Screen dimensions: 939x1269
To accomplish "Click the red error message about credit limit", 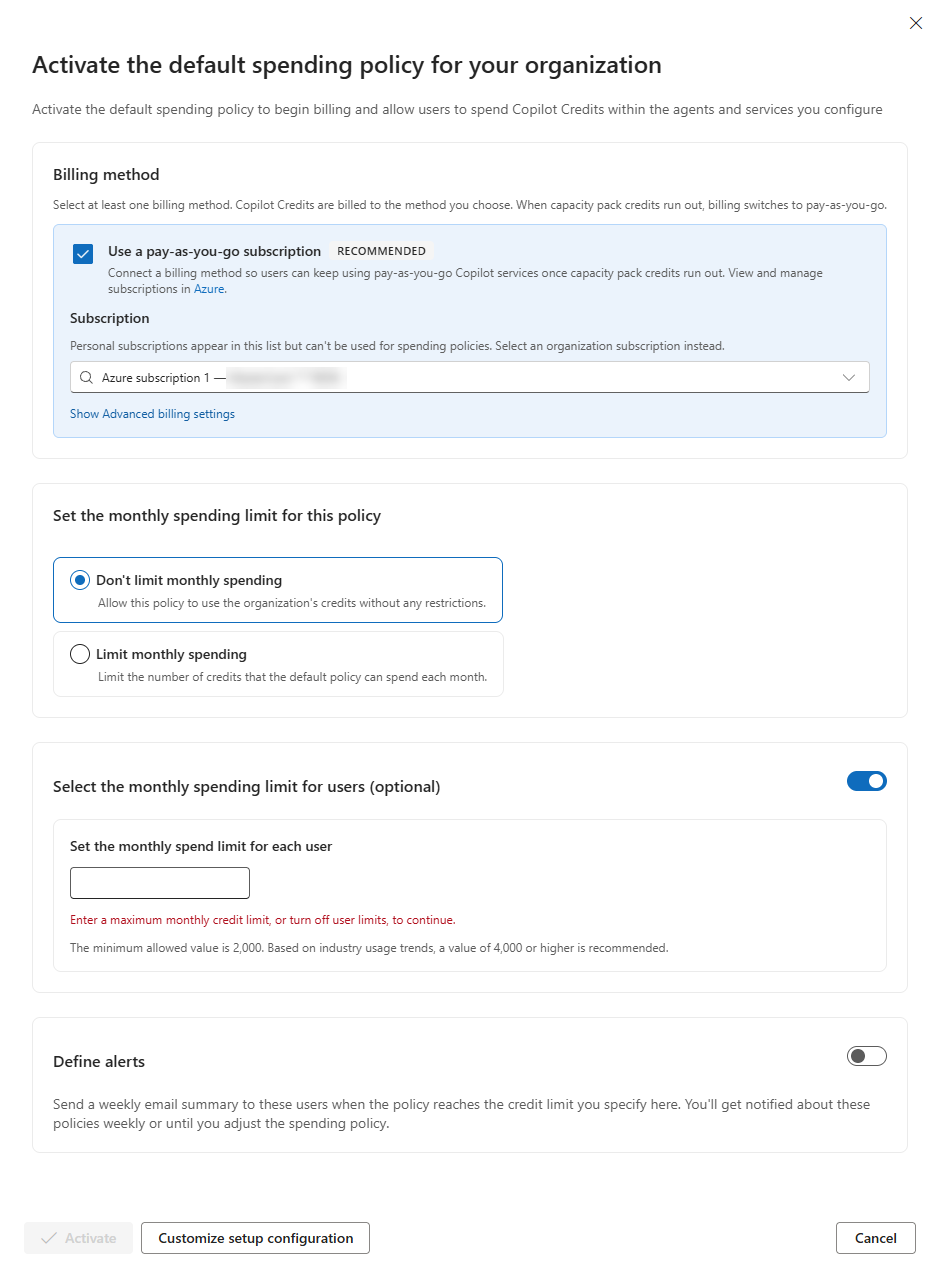I will 262,920.
